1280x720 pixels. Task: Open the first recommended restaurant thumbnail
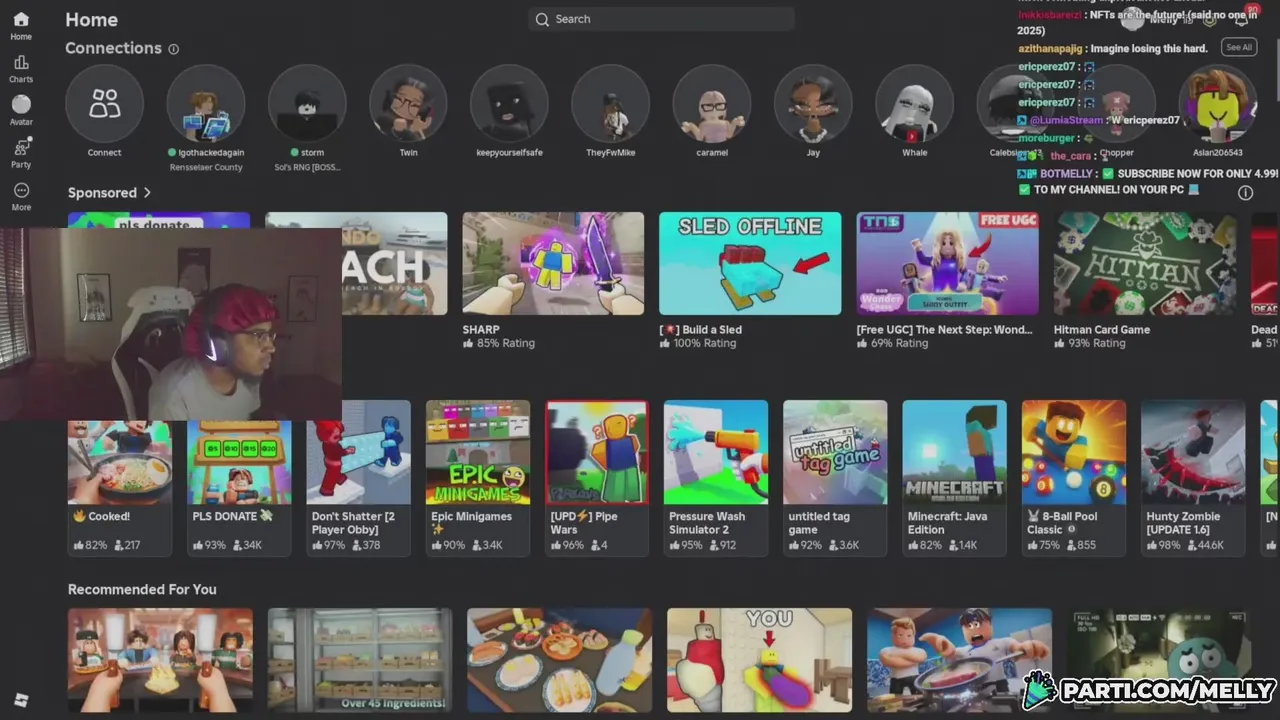160,660
